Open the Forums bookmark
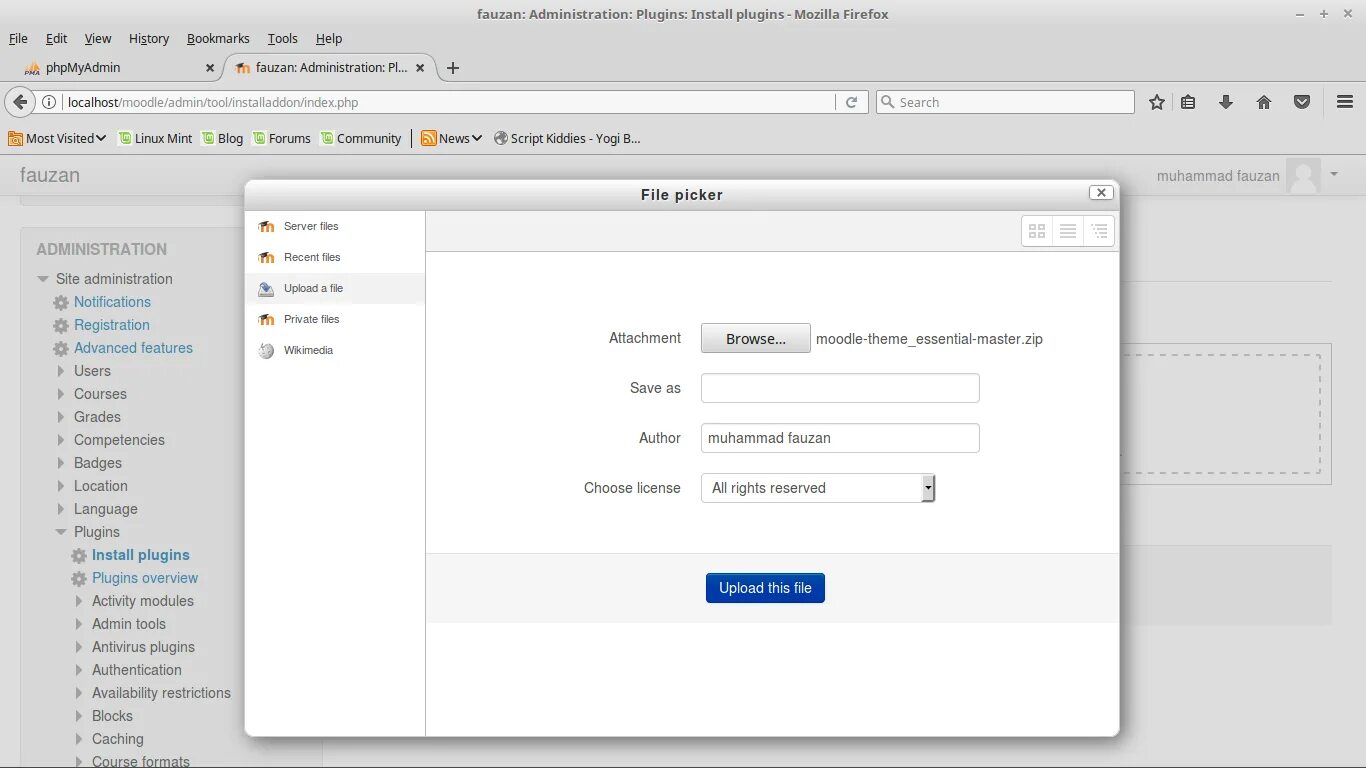 281,138
